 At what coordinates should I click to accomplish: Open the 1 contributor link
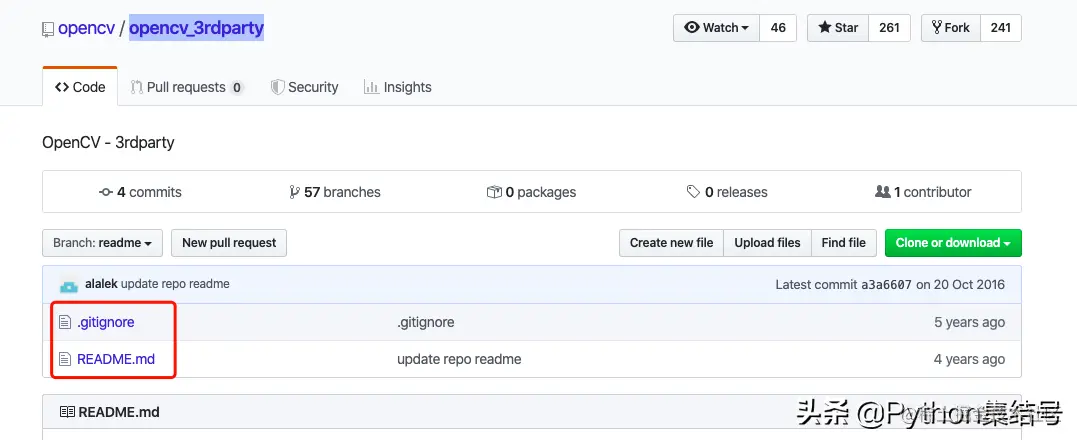(923, 192)
